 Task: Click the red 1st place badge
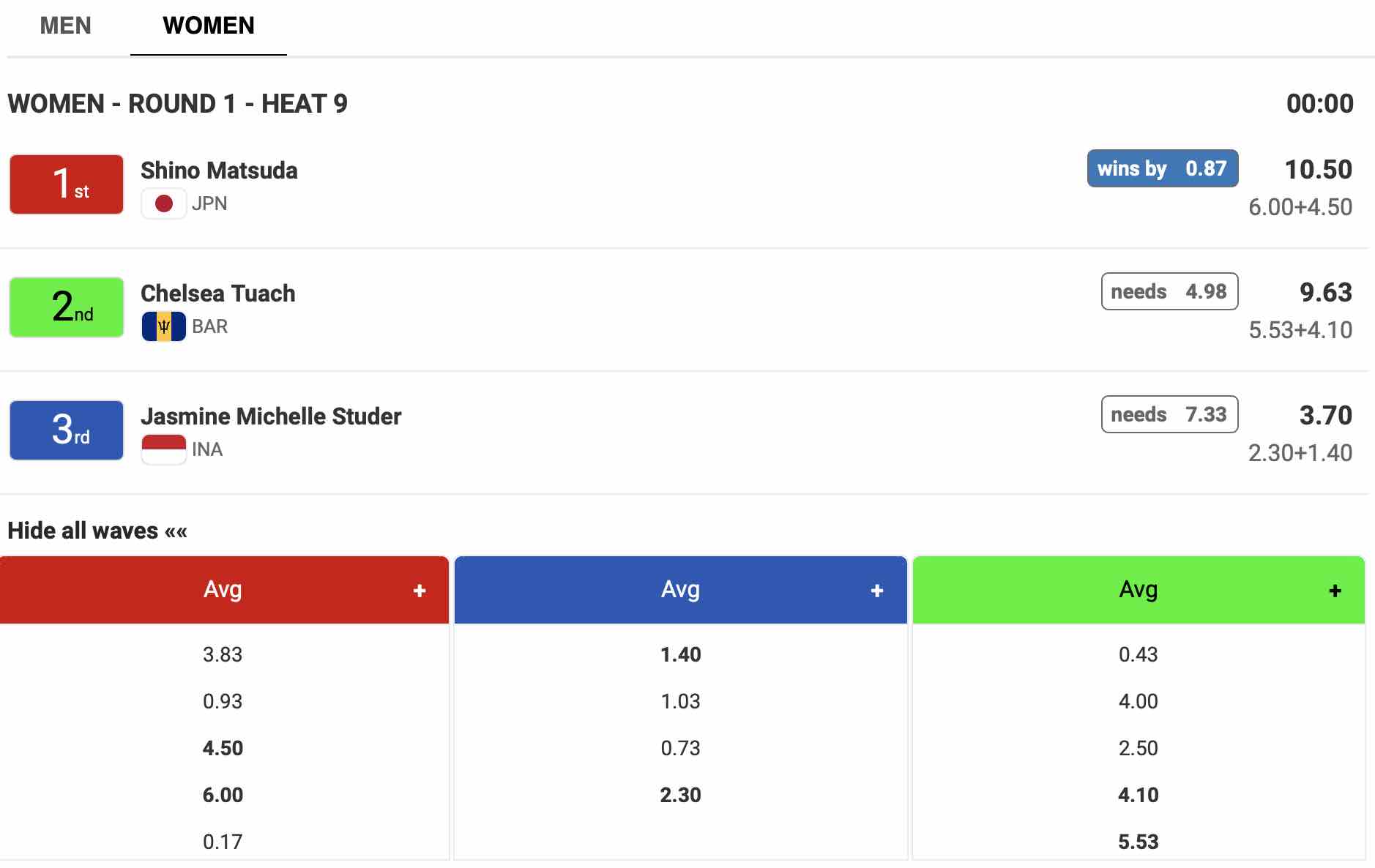67,184
